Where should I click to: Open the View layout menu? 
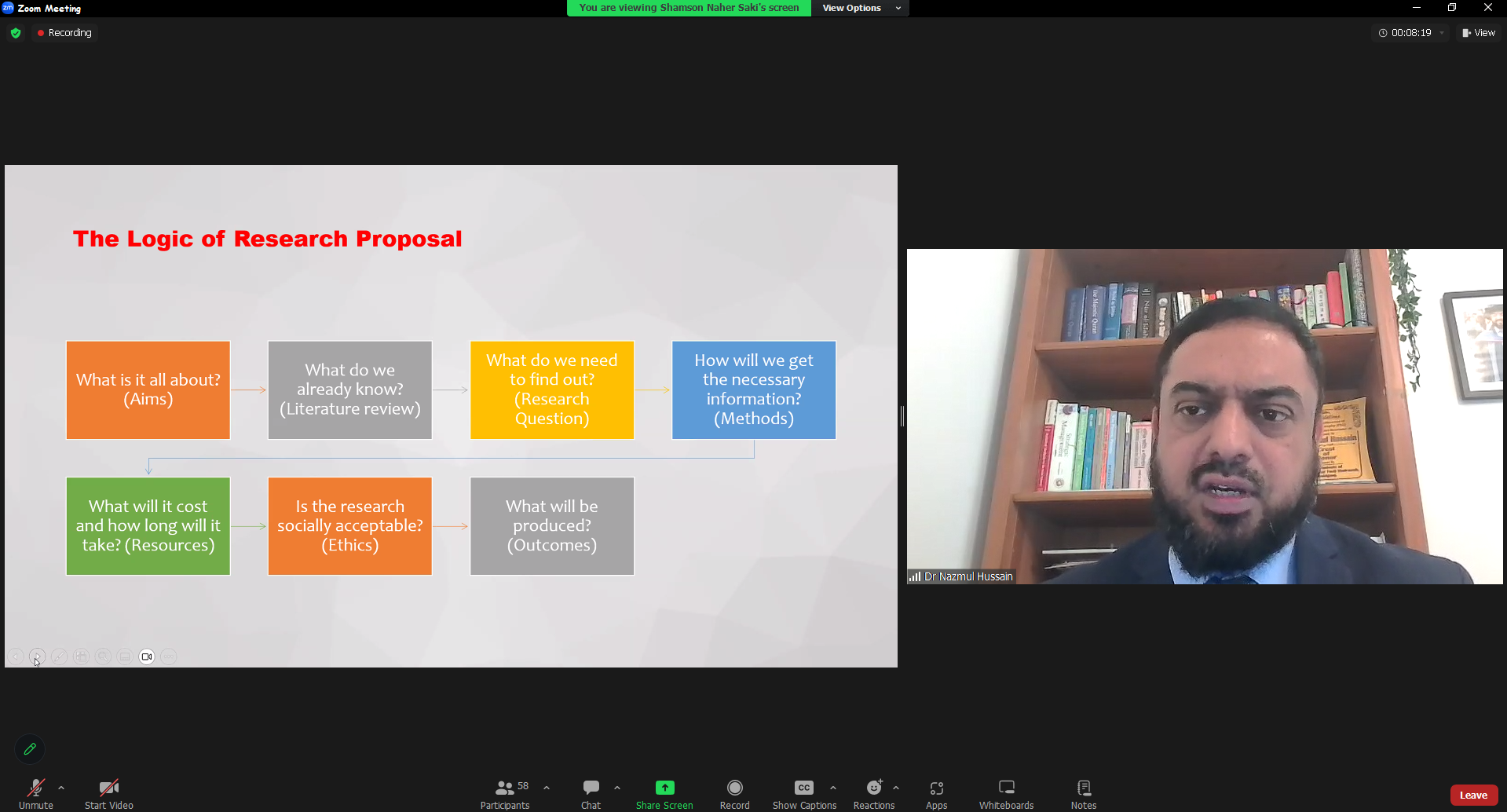[x=1479, y=33]
